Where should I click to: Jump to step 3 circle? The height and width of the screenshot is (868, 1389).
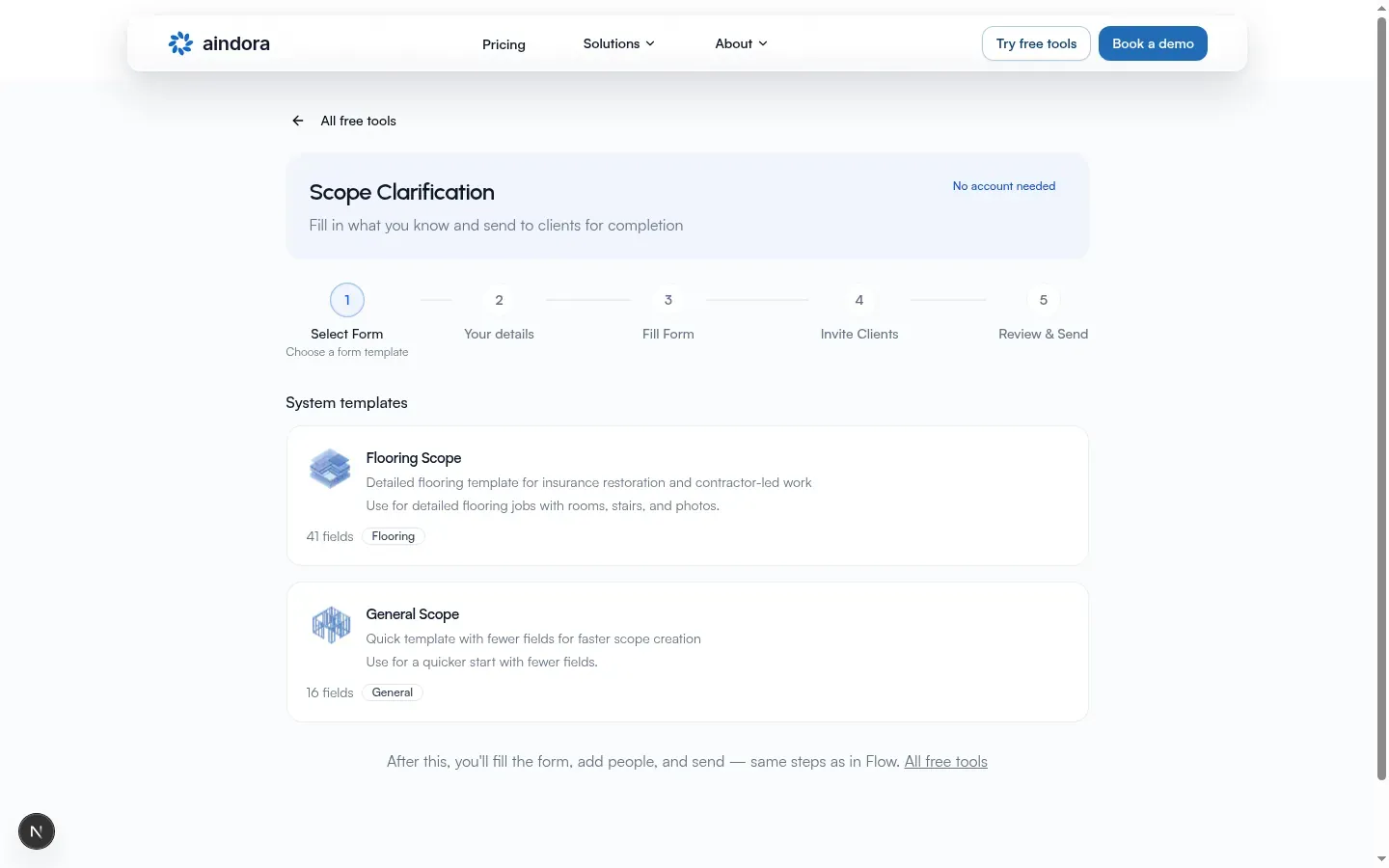coord(668,300)
